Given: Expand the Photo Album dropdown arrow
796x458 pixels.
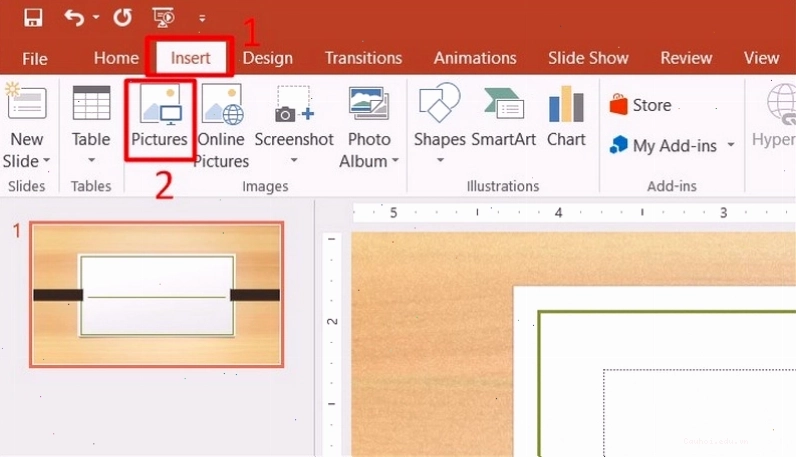Looking at the screenshot, I should coord(395,161).
